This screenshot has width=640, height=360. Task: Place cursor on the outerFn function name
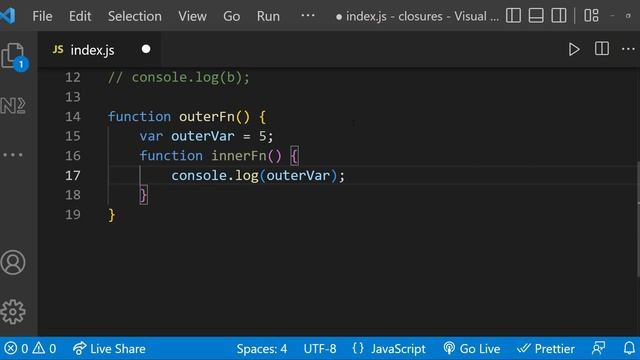[x=207, y=117]
